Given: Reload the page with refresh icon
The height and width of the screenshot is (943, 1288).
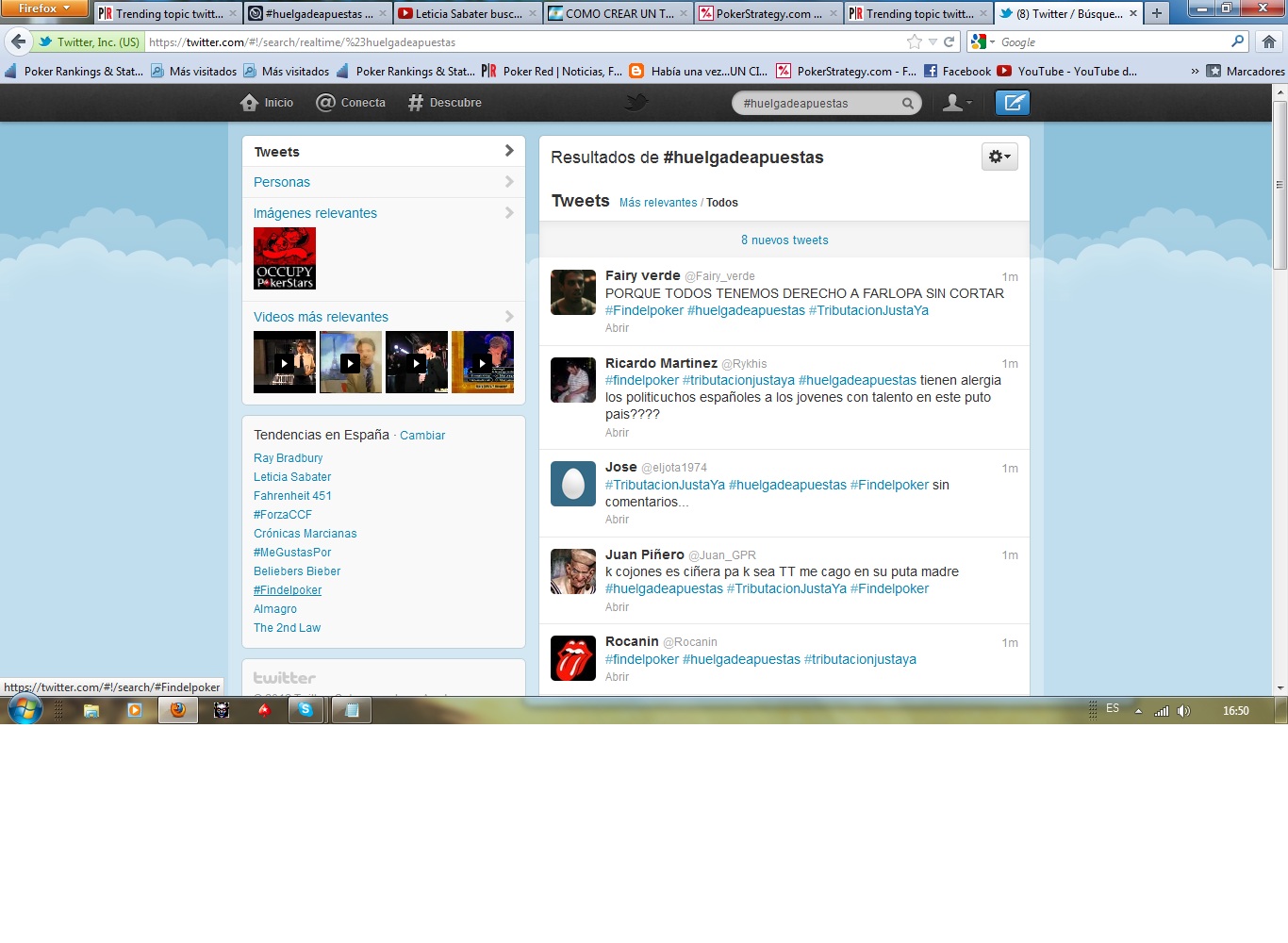Looking at the screenshot, I should [949, 41].
